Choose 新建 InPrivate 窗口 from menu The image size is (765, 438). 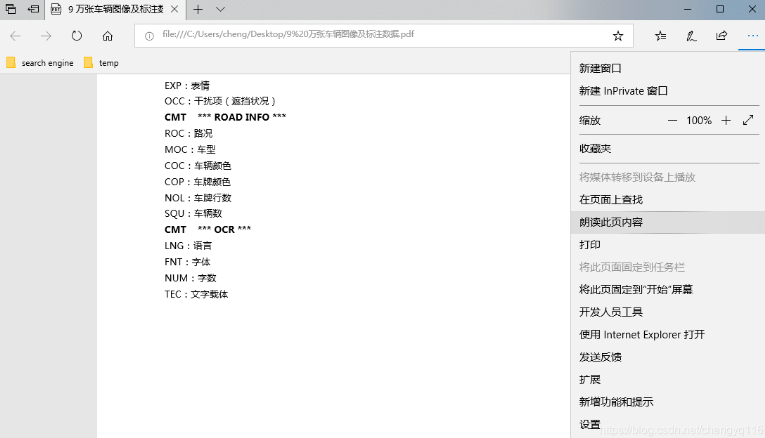(667, 91)
